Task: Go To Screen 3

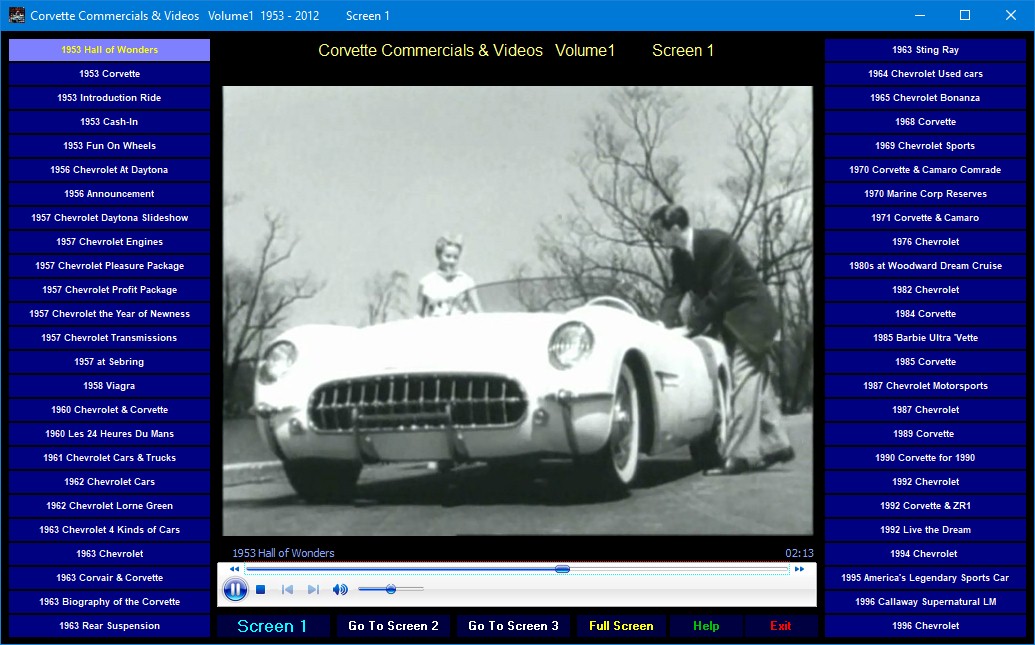Action: [514, 626]
